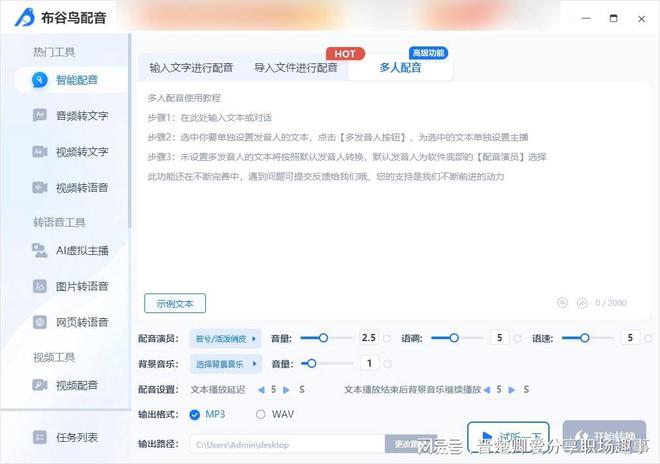The width and height of the screenshot is (660, 464).
Task: Open the 音频转文字 sidebar tool
Action: coord(71,115)
